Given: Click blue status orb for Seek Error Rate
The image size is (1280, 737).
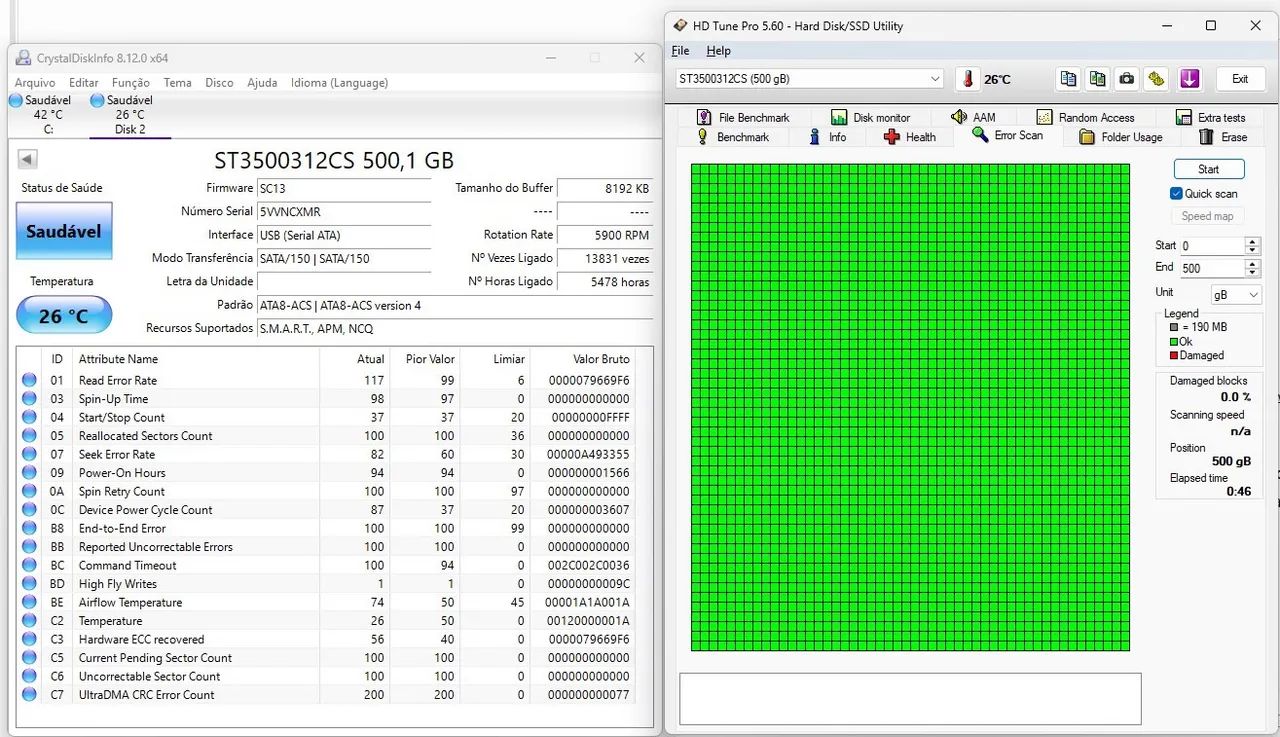Looking at the screenshot, I should [x=29, y=454].
